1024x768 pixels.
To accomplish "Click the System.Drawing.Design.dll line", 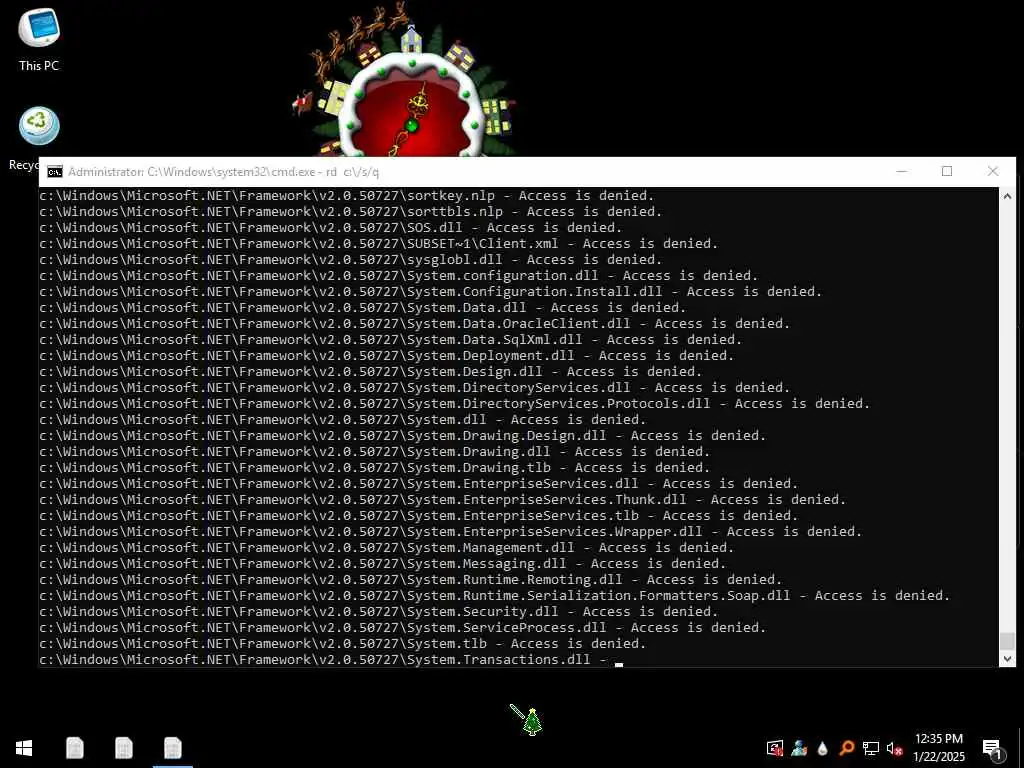I will click(402, 436).
